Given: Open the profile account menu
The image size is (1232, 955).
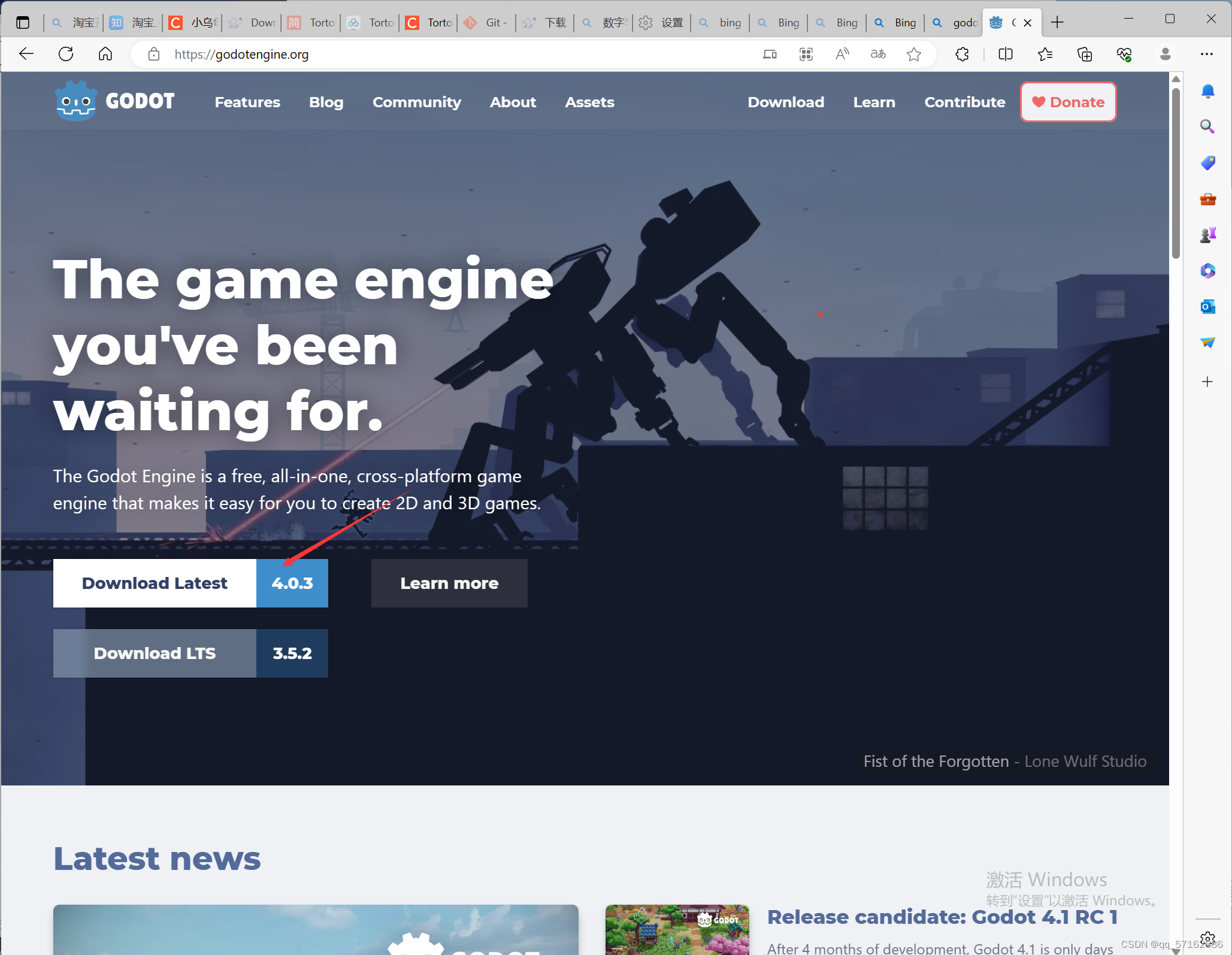Looking at the screenshot, I should tap(1165, 54).
